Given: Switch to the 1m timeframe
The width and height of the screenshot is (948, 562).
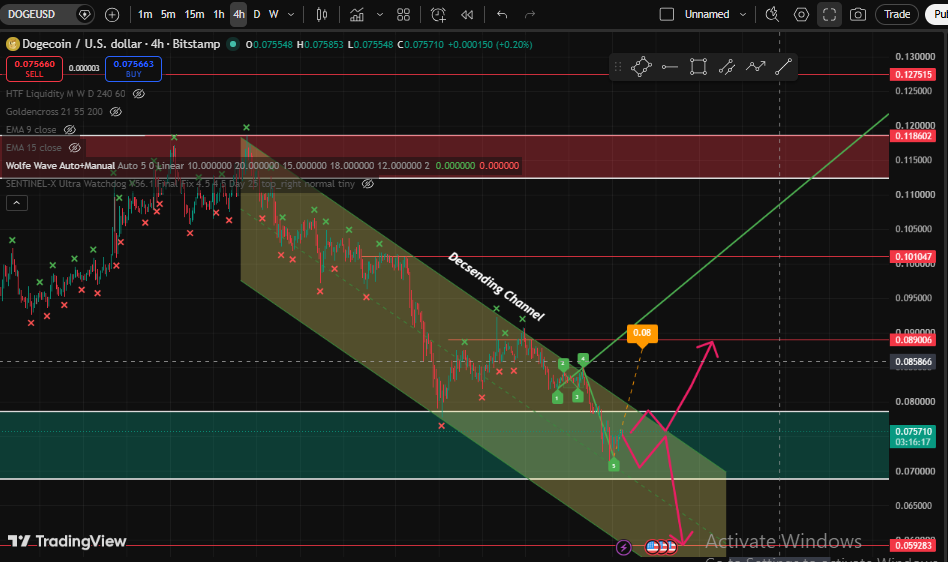Looking at the screenshot, I should (145, 14).
